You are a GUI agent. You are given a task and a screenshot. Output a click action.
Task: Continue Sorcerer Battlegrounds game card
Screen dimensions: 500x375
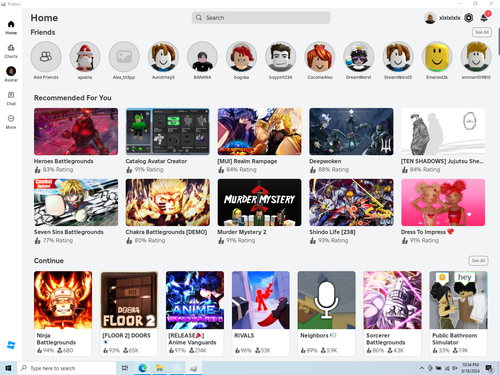pyautogui.click(x=393, y=313)
